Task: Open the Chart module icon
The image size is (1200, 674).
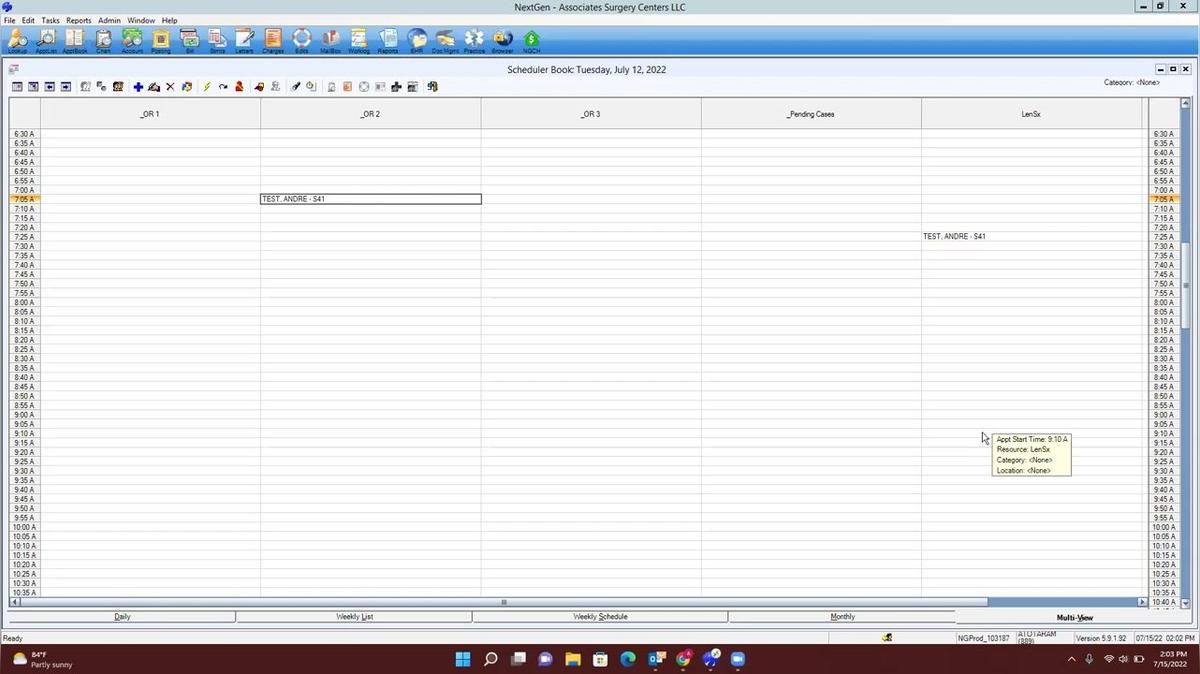Action: [x=103, y=40]
